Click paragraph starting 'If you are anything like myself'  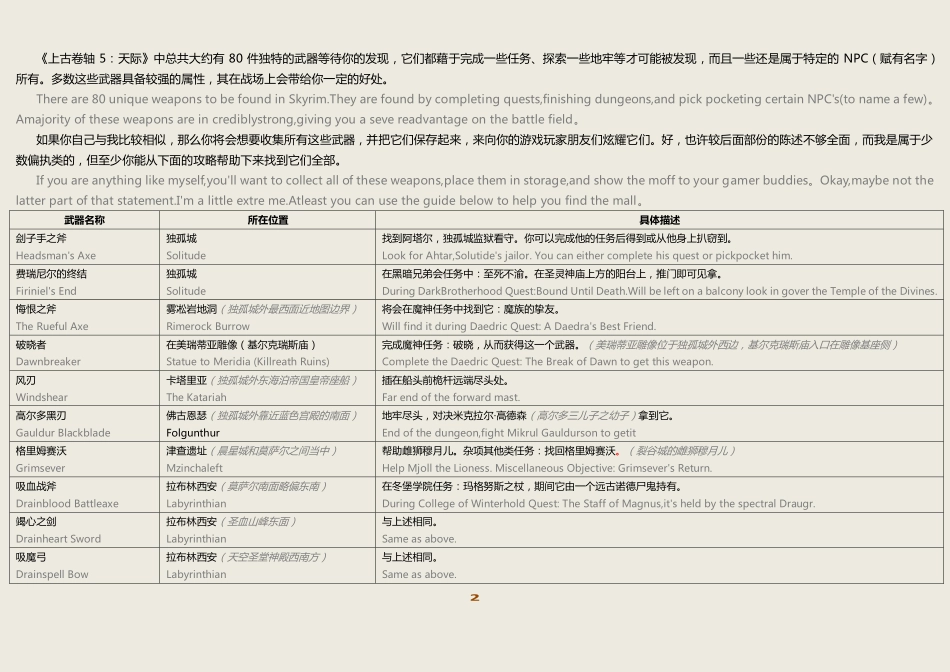pos(475,190)
